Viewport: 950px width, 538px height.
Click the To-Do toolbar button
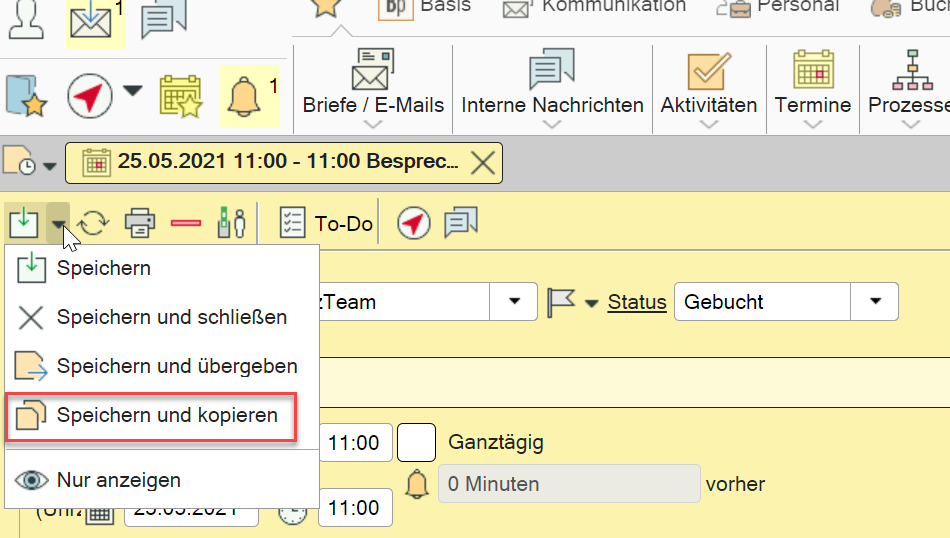click(x=326, y=223)
